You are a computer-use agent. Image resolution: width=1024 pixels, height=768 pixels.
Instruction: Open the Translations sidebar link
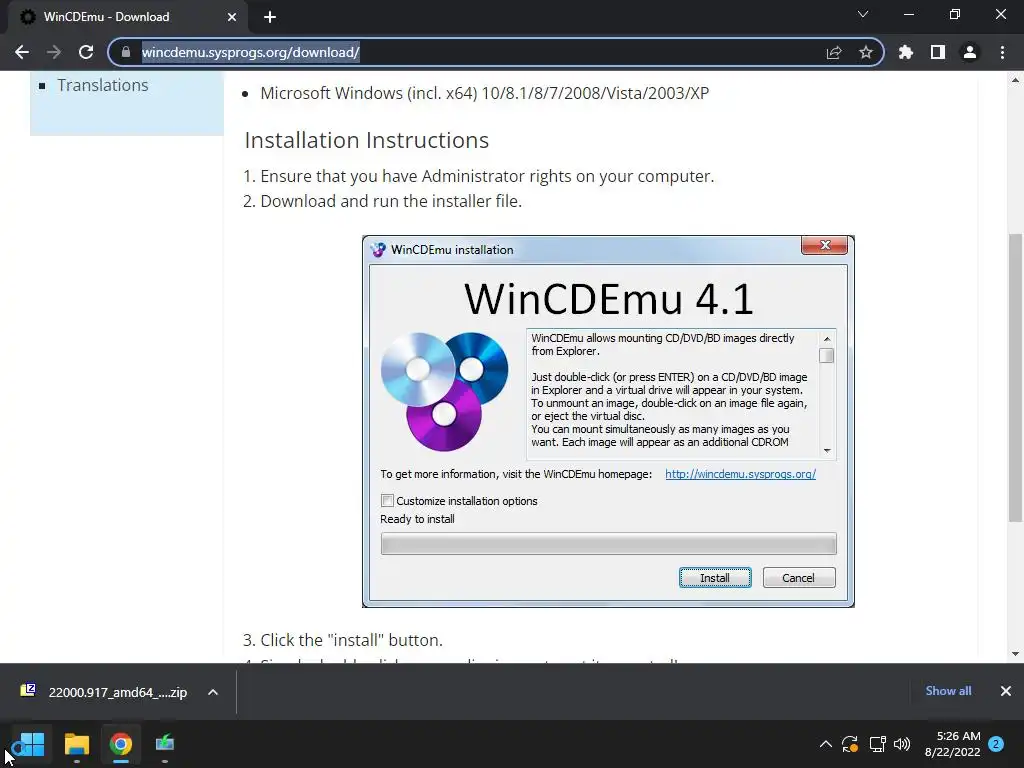(x=103, y=86)
